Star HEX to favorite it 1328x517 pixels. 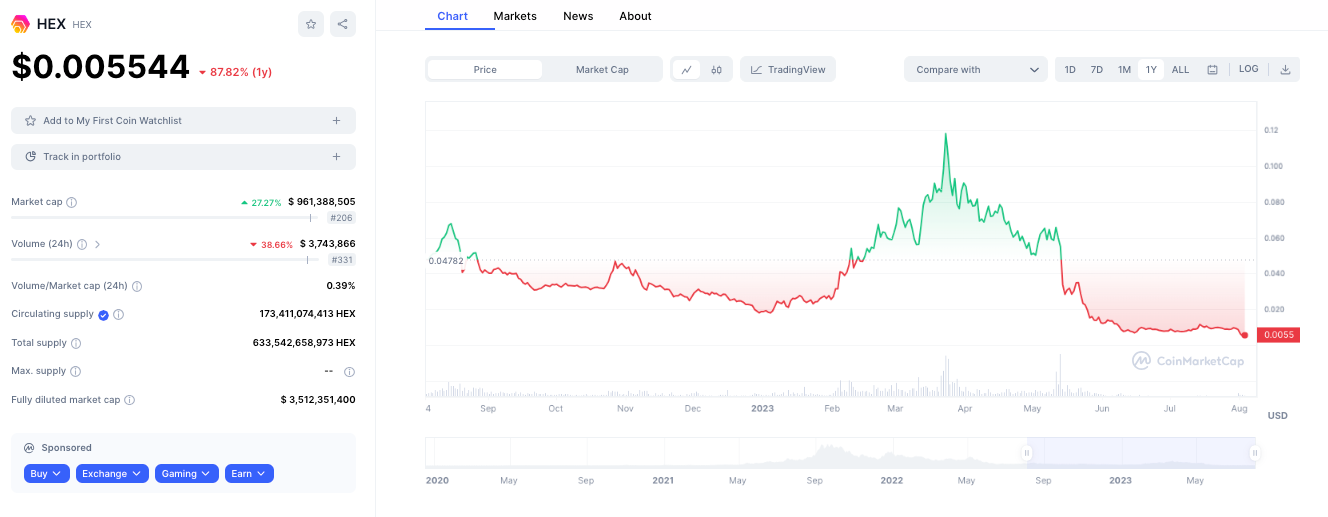click(x=311, y=24)
